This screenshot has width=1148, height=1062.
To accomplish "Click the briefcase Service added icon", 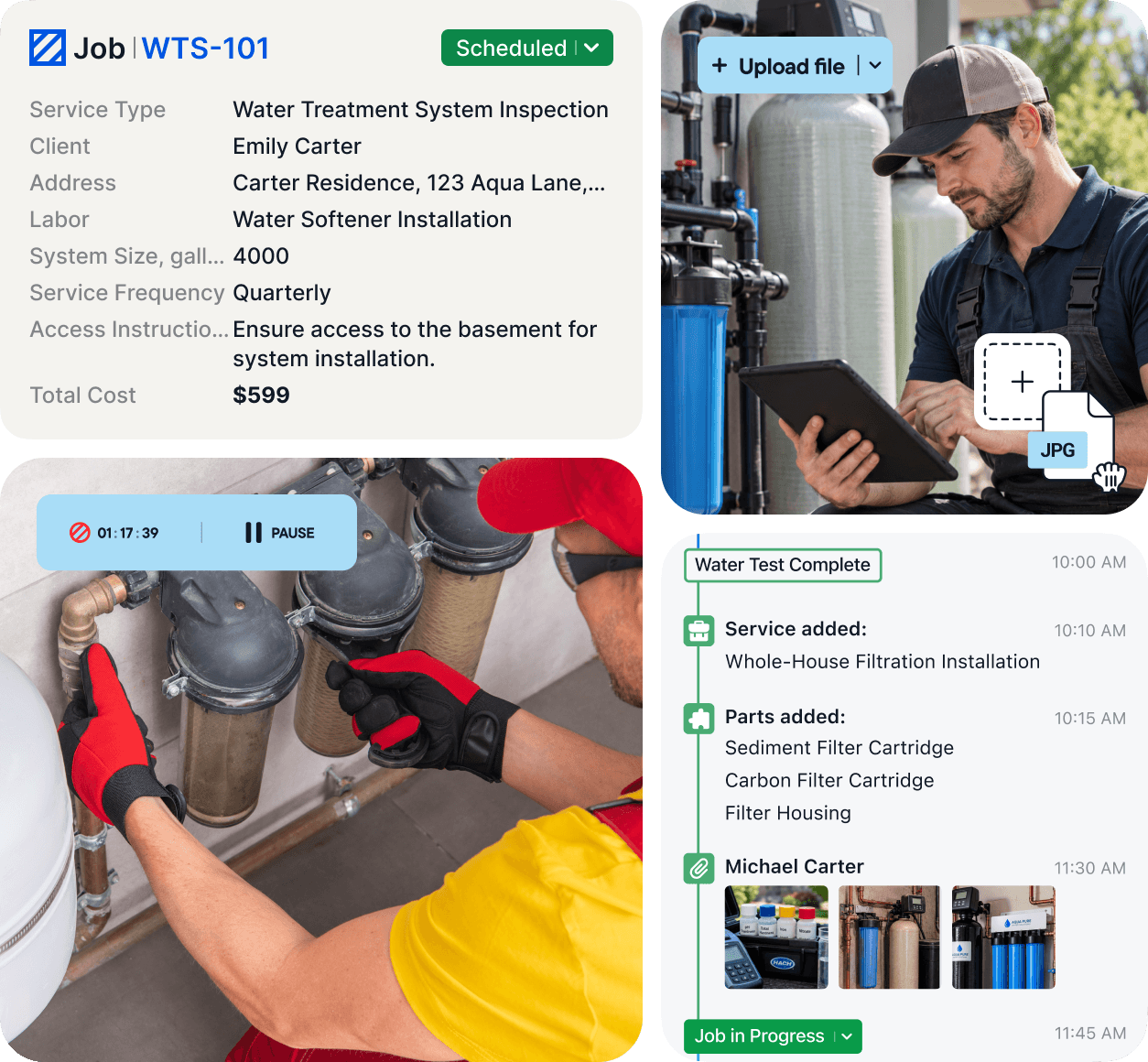I will (x=699, y=630).
